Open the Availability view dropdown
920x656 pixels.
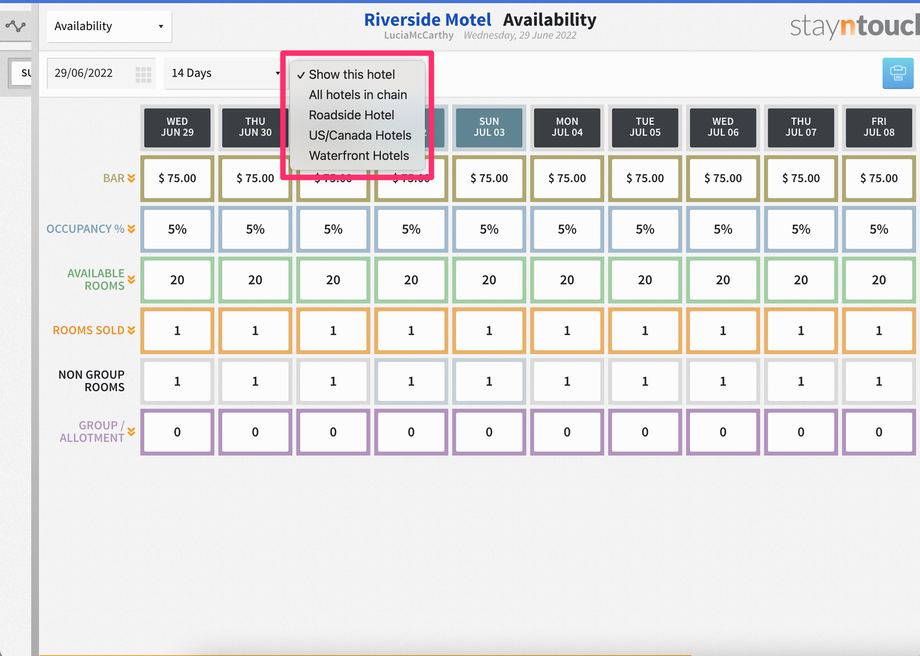pos(109,26)
